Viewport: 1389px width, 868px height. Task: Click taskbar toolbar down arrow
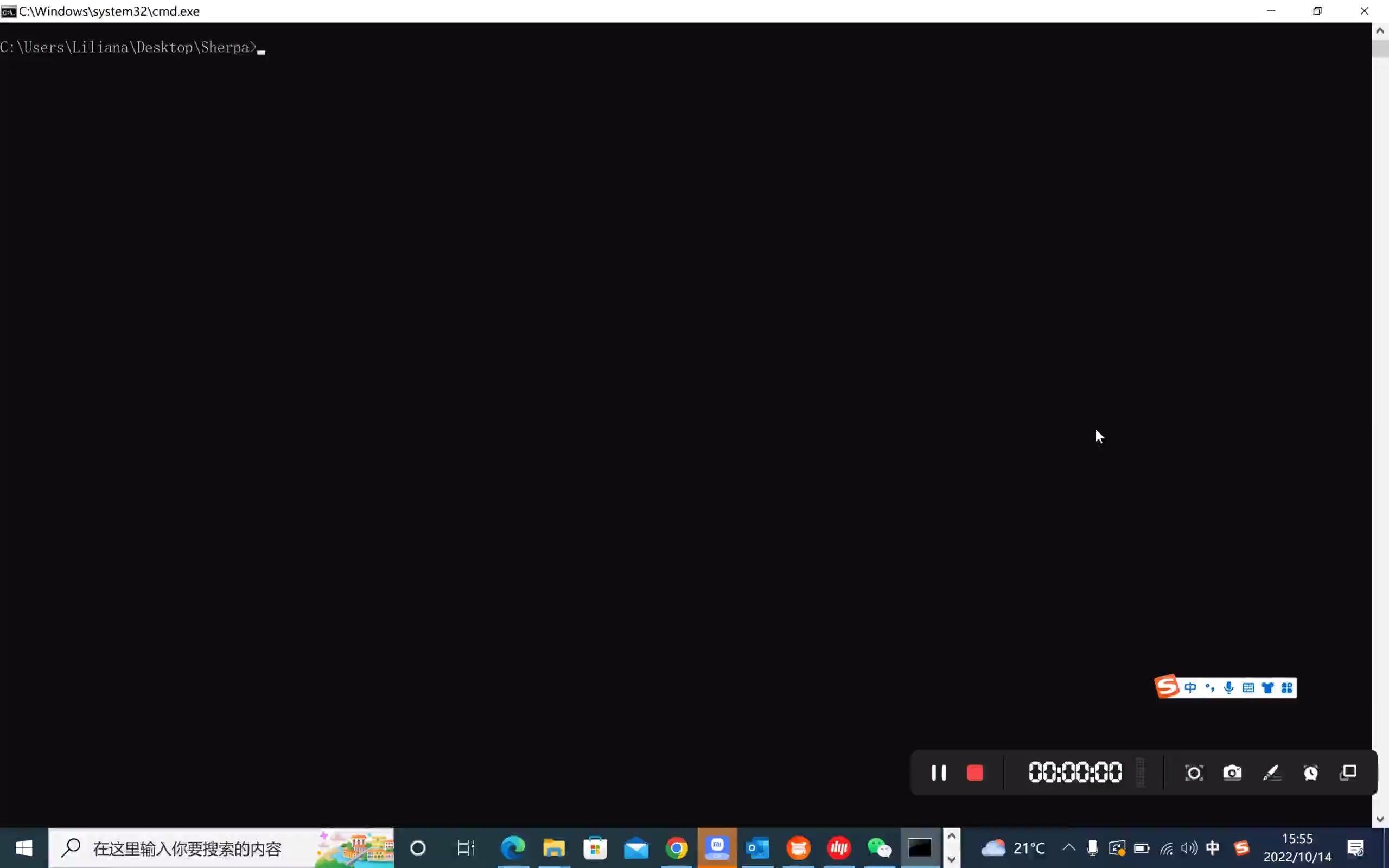951,859
